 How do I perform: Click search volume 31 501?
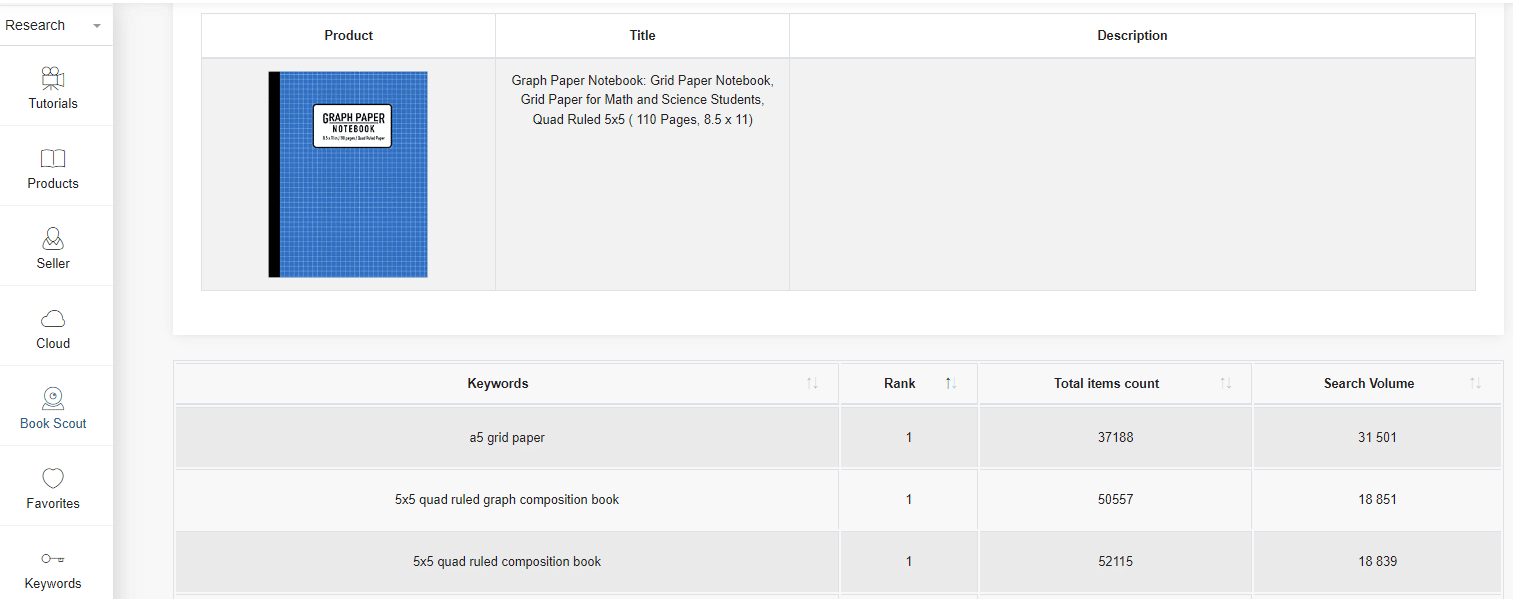pyautogui.click(x=1378, y=437)
